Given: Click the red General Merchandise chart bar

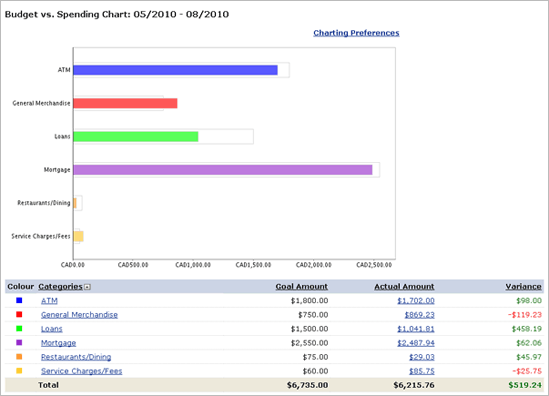Looking at the screenshot, I should (125, 103).
